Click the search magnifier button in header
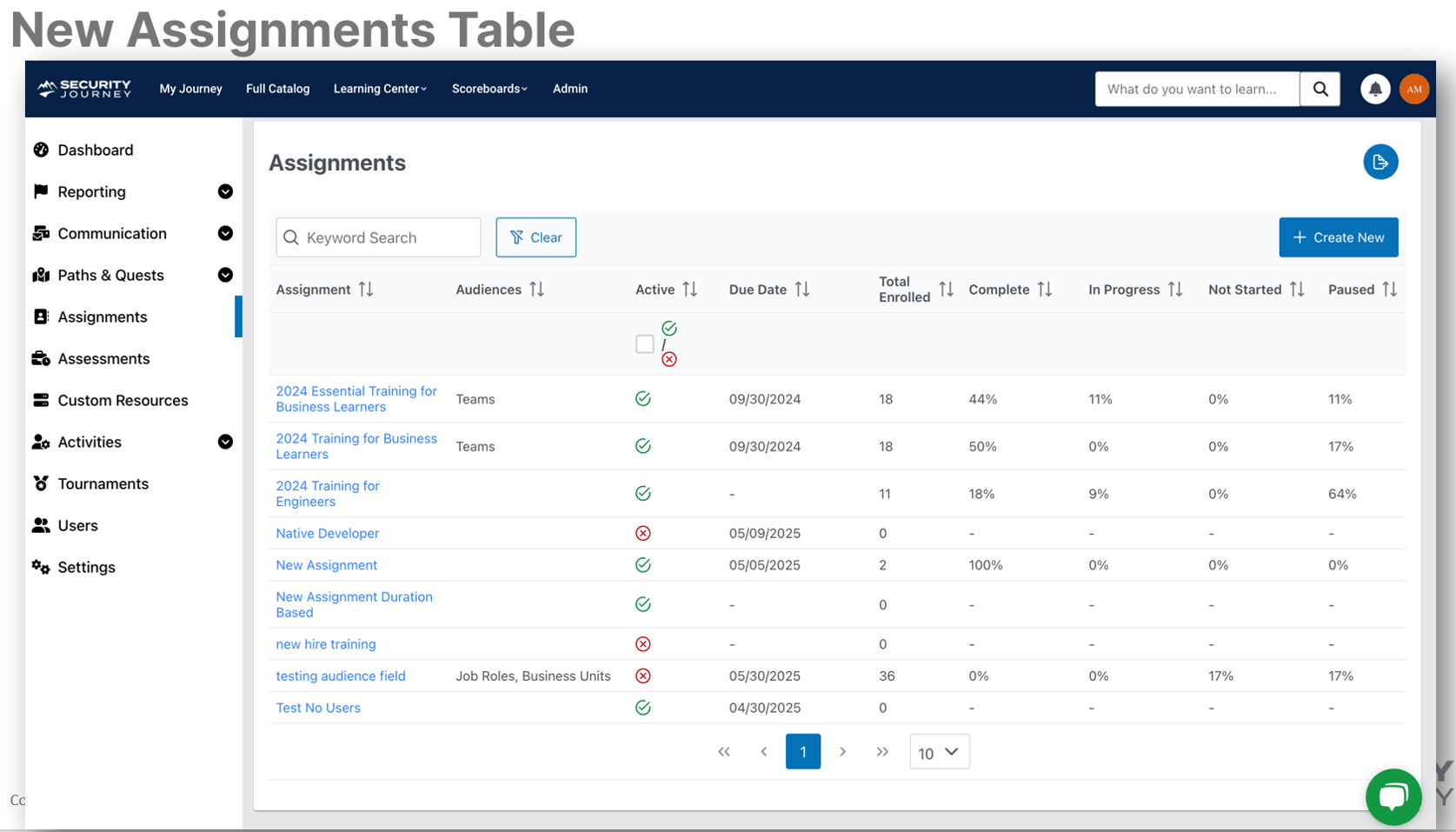Image resolution: width=1456 pixels, height=832 pixels. coord(1320,89)
